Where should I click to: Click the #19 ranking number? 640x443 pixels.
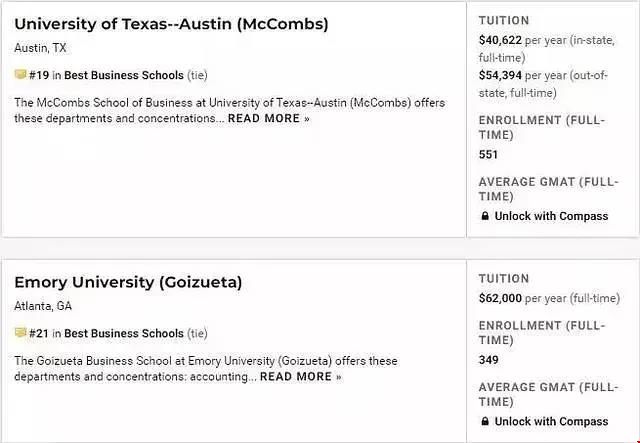click(x=39, y=76)
